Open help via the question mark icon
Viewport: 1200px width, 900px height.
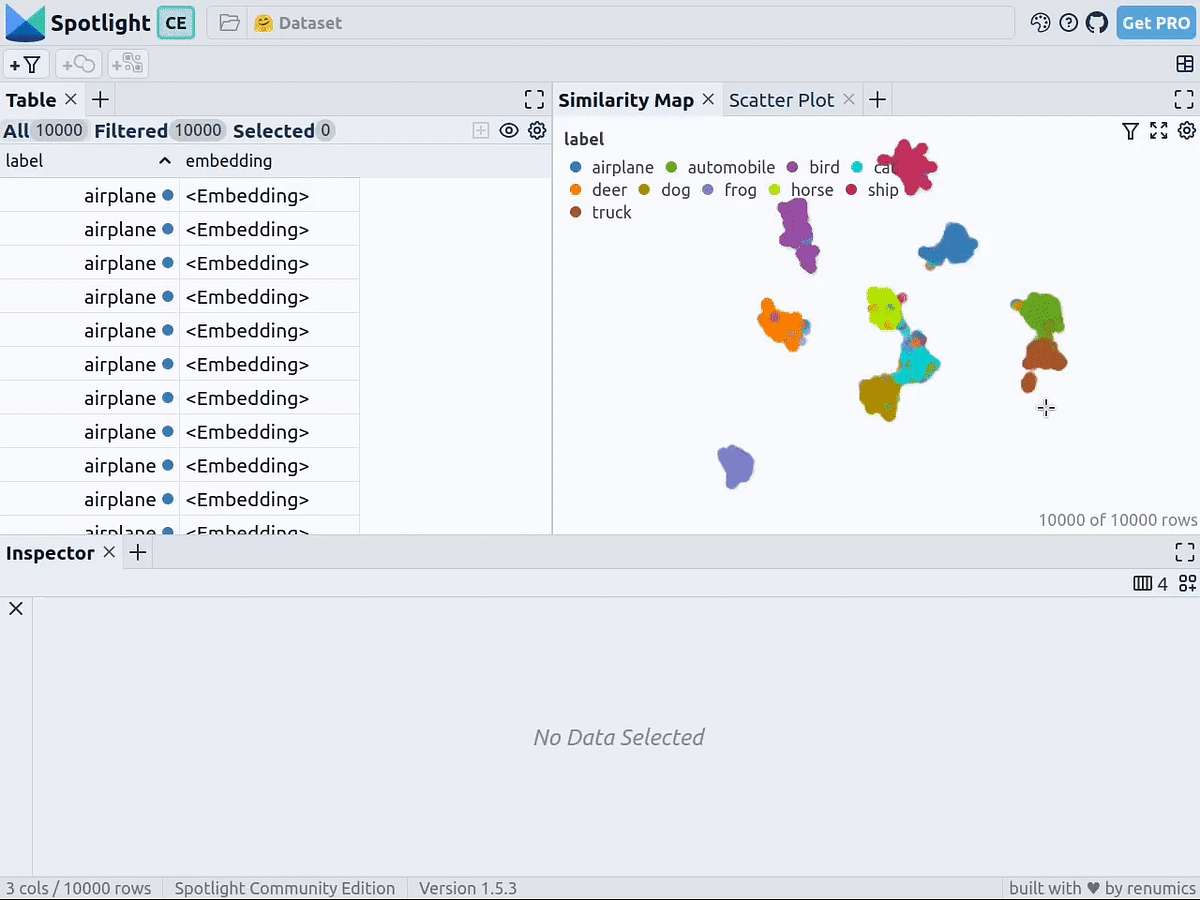click(1069, 22)
